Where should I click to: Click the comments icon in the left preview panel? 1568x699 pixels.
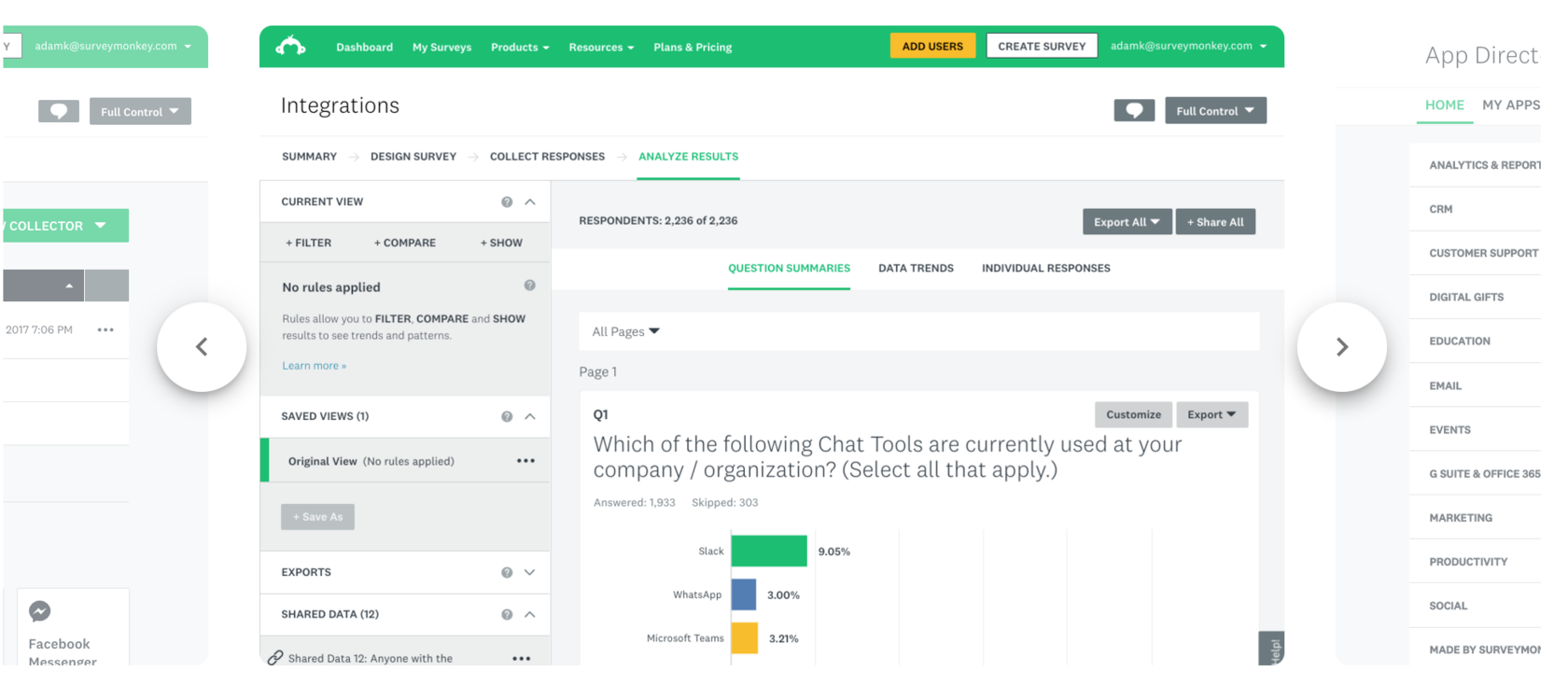59,111
